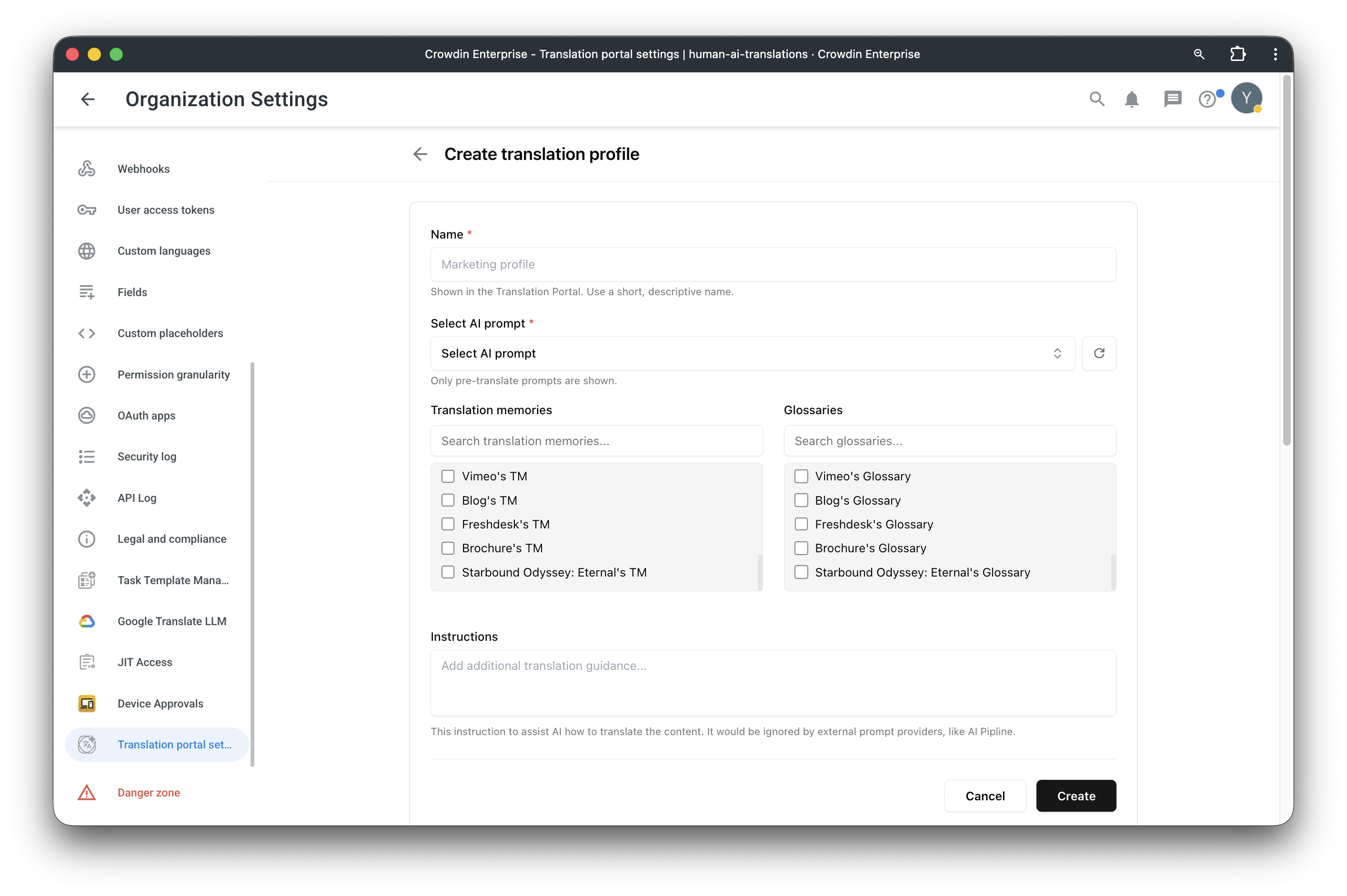
Task: Refresh the AI prompt list
Action: point(1099,353)
